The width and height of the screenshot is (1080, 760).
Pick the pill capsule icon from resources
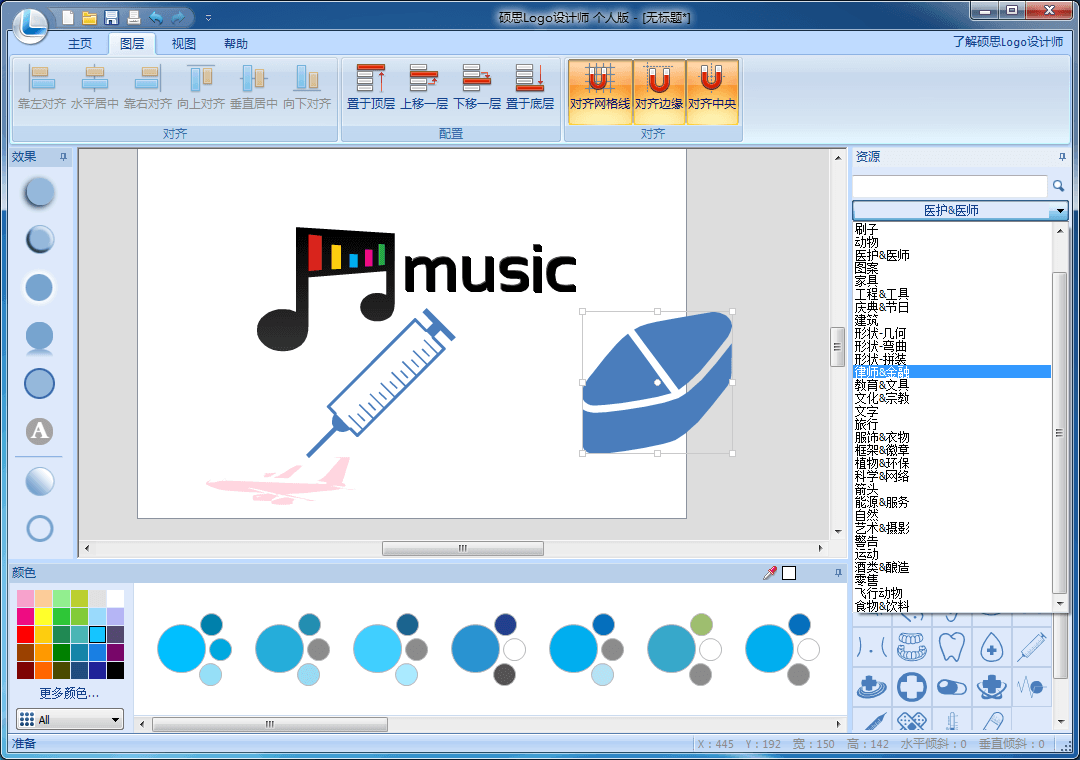951,686
